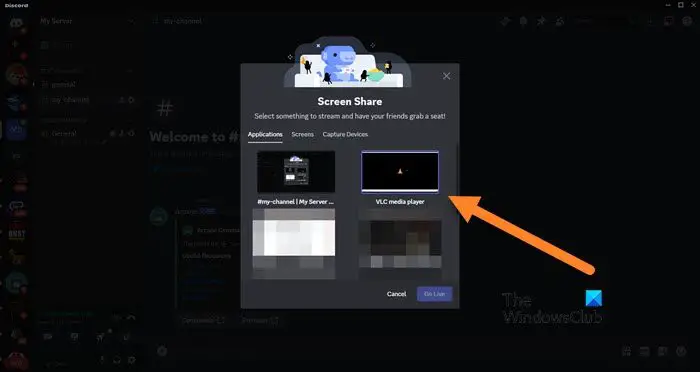Toggle the microphone mute button
The height and width of the screenshot is (372, 700).
point(102,360)
